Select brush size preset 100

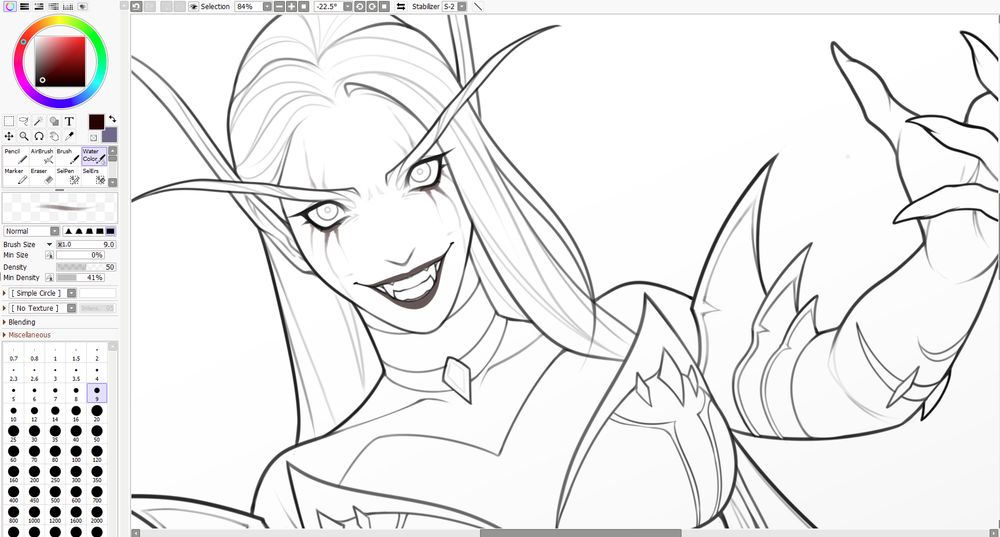click(x=76, y=454)
